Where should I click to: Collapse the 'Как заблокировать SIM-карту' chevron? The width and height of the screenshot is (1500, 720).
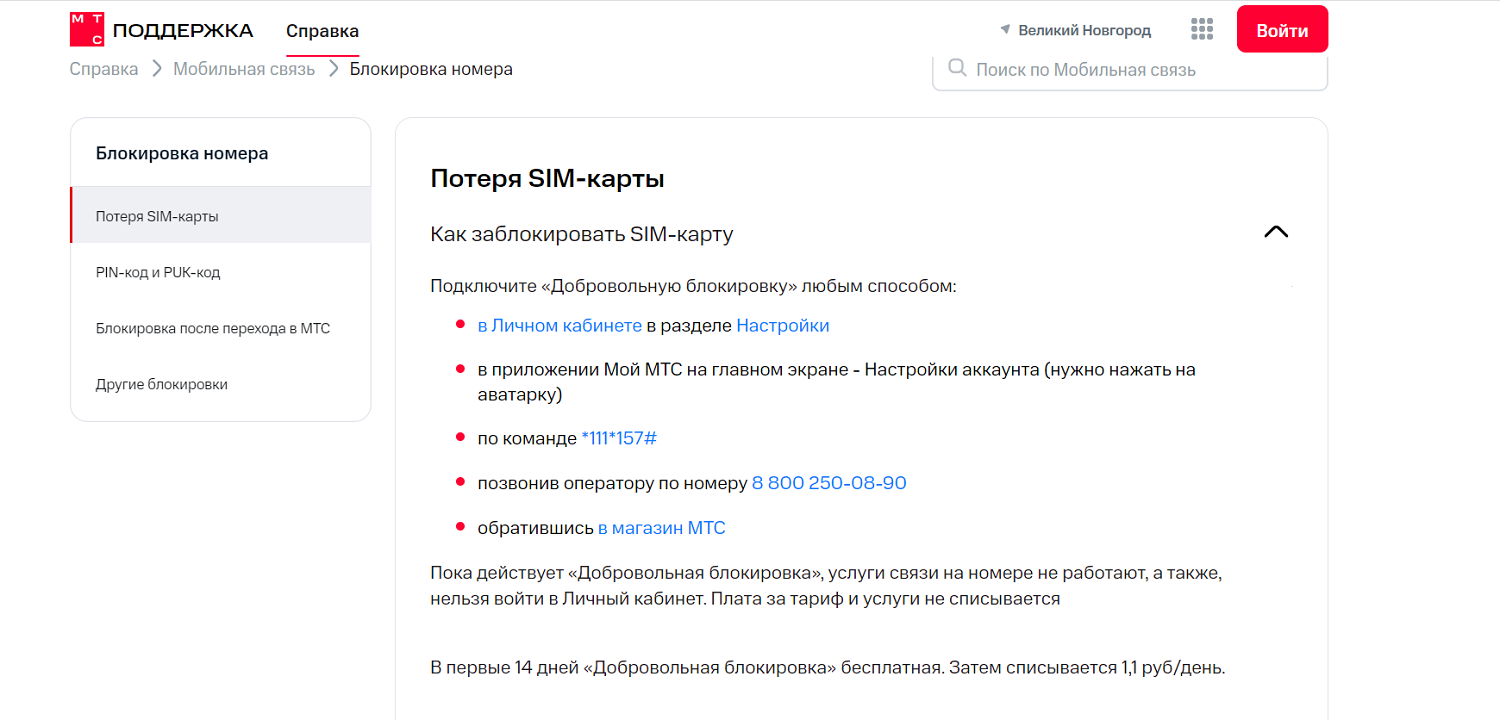pyautogui.click(x=1276, y=232)
